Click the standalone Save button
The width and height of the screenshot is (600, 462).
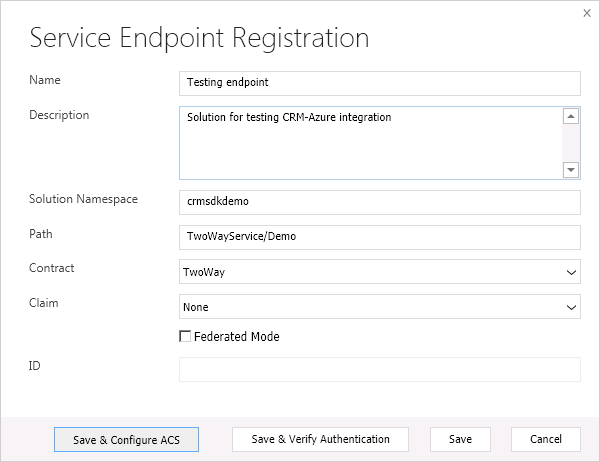(460, 439)
